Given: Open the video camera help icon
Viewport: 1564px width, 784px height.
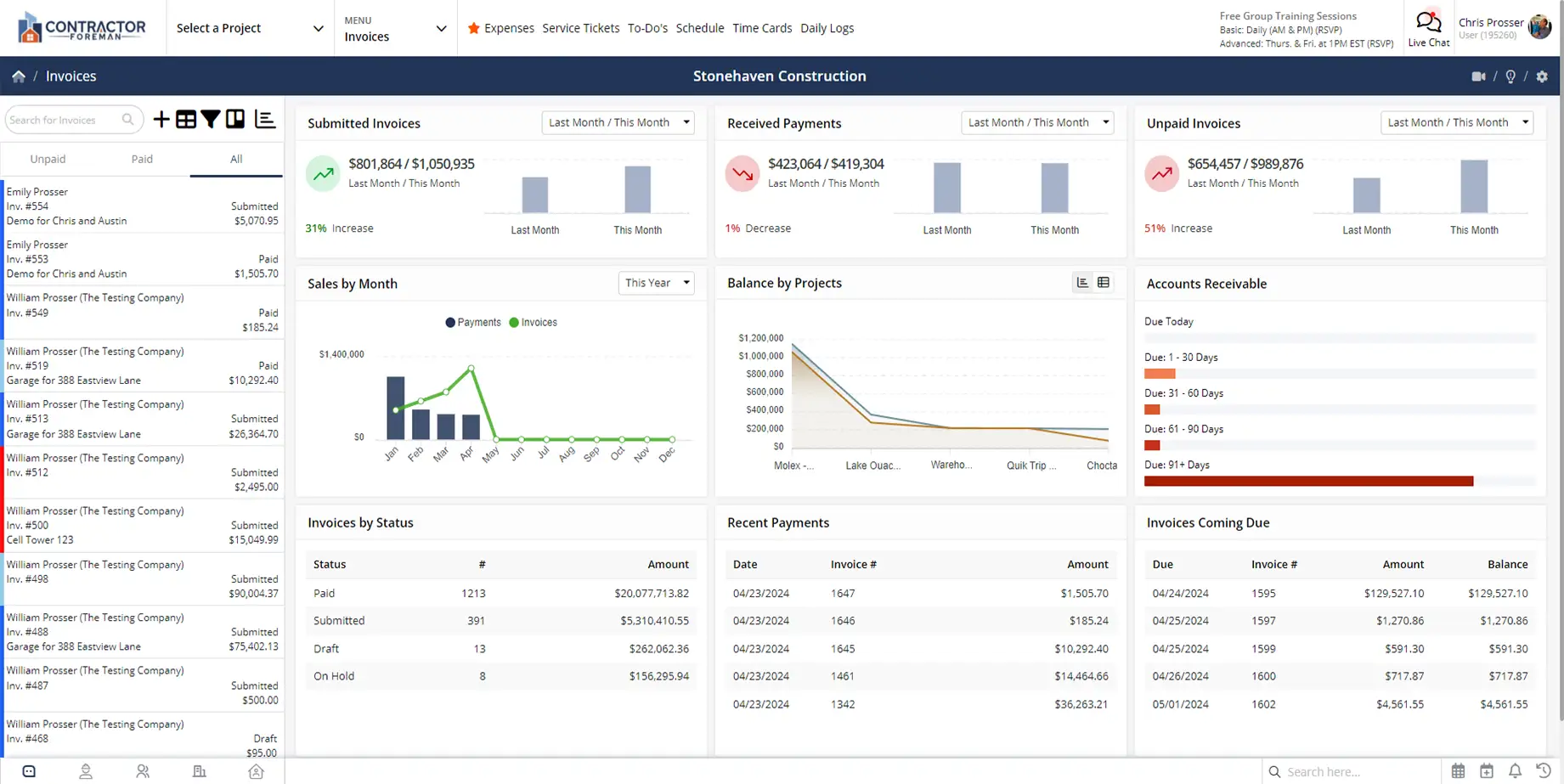Looking at the screenshot, I should click(x=1478, y=76).
